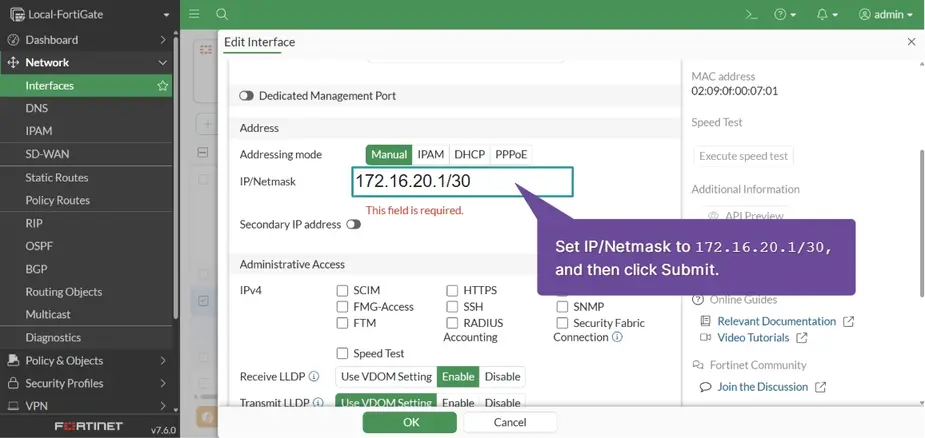The width and height of the screenshot is (925, 438).
Task: Click the Interfaces favorite star icon
Action: click(x=162, y=86)
